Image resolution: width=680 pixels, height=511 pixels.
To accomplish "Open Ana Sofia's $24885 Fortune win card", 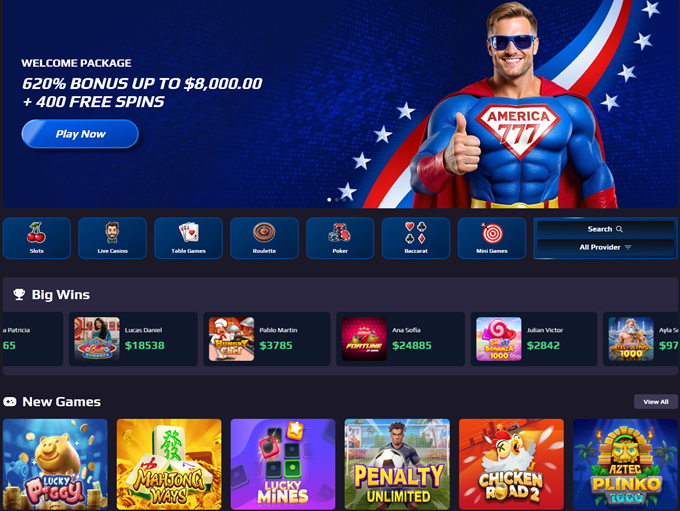I will click(x=400, y=339).
